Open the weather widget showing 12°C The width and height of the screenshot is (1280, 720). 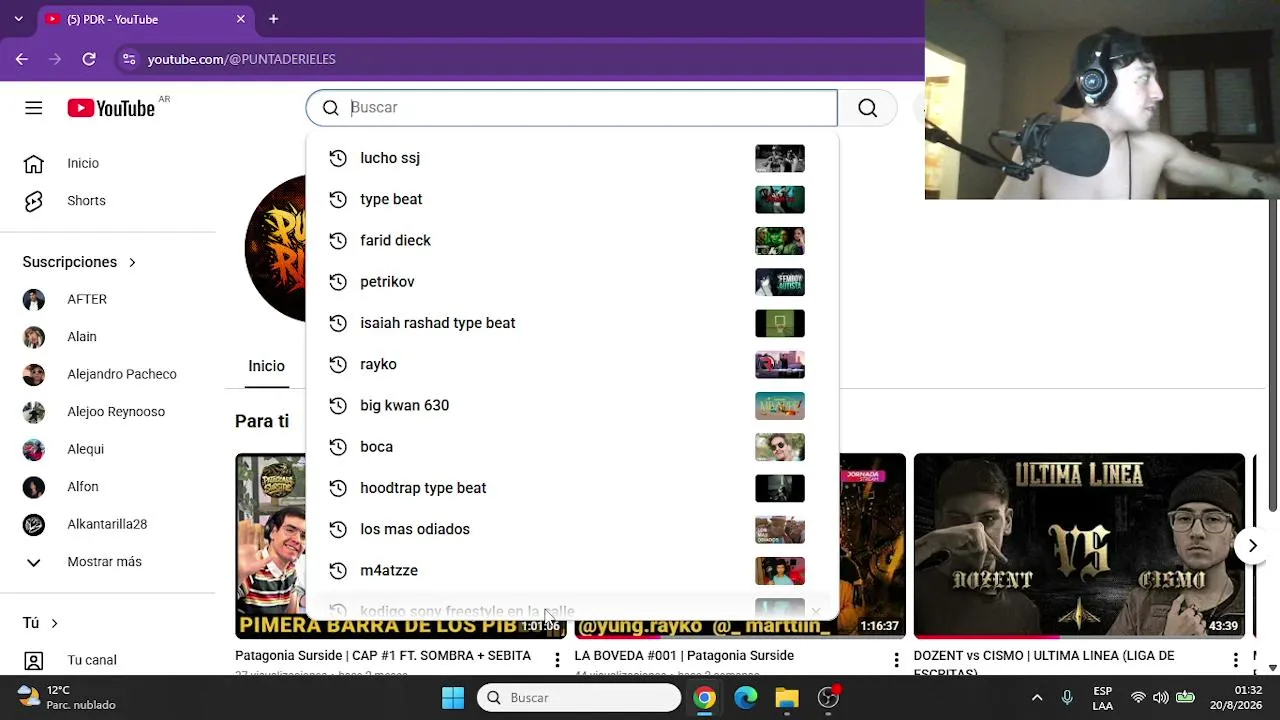68,698
